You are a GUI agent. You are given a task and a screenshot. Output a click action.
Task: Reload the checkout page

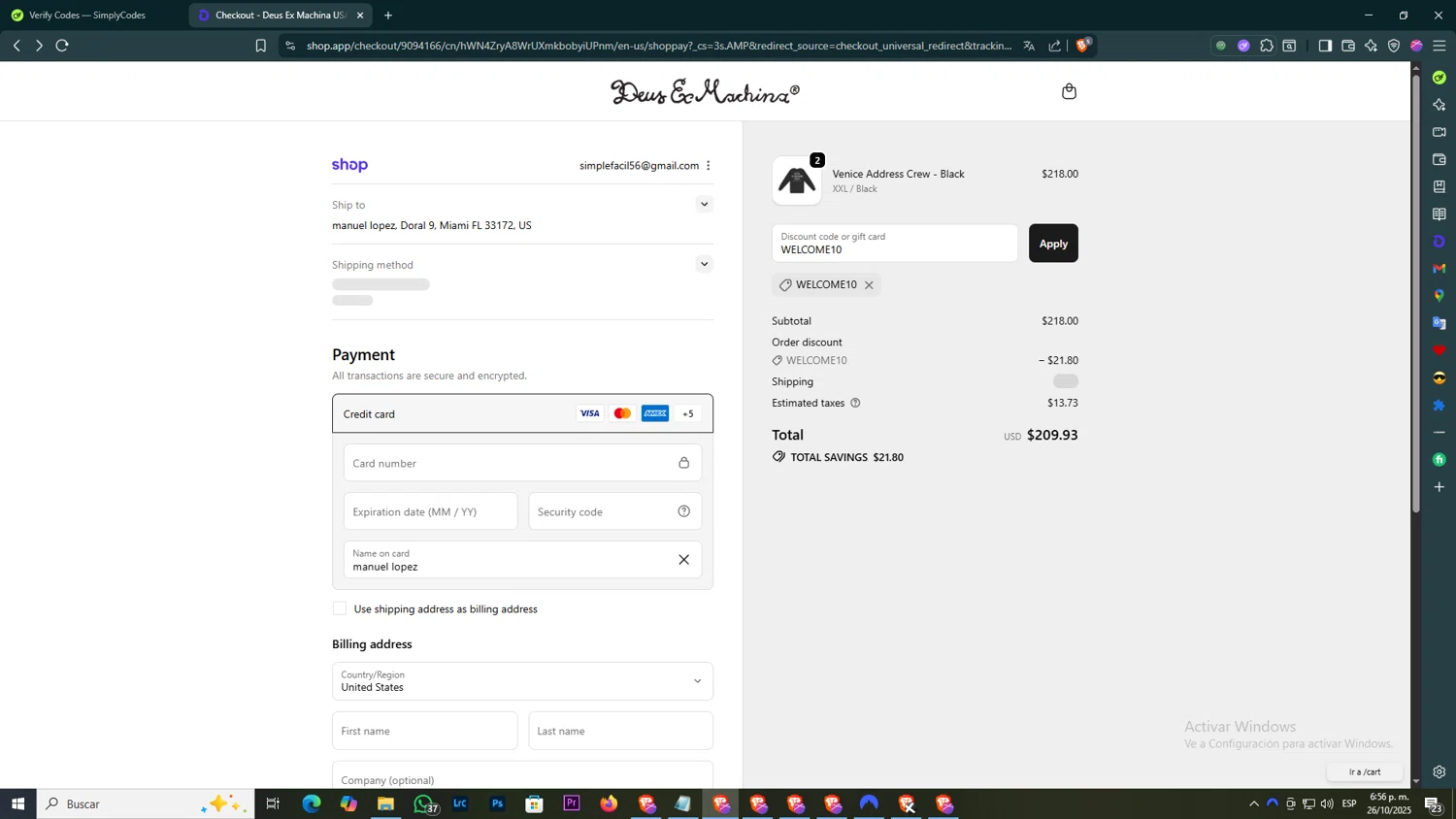(62, 46)
